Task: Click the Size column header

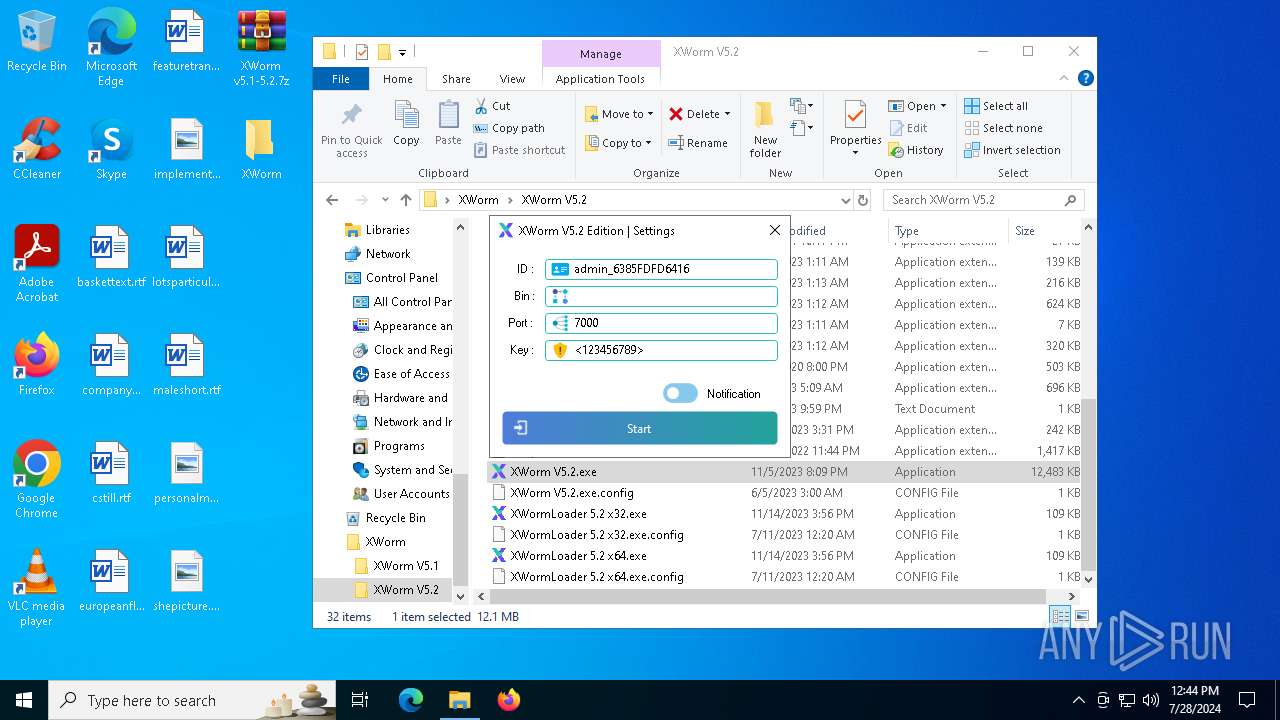Action: click(x=1045, y=230)
